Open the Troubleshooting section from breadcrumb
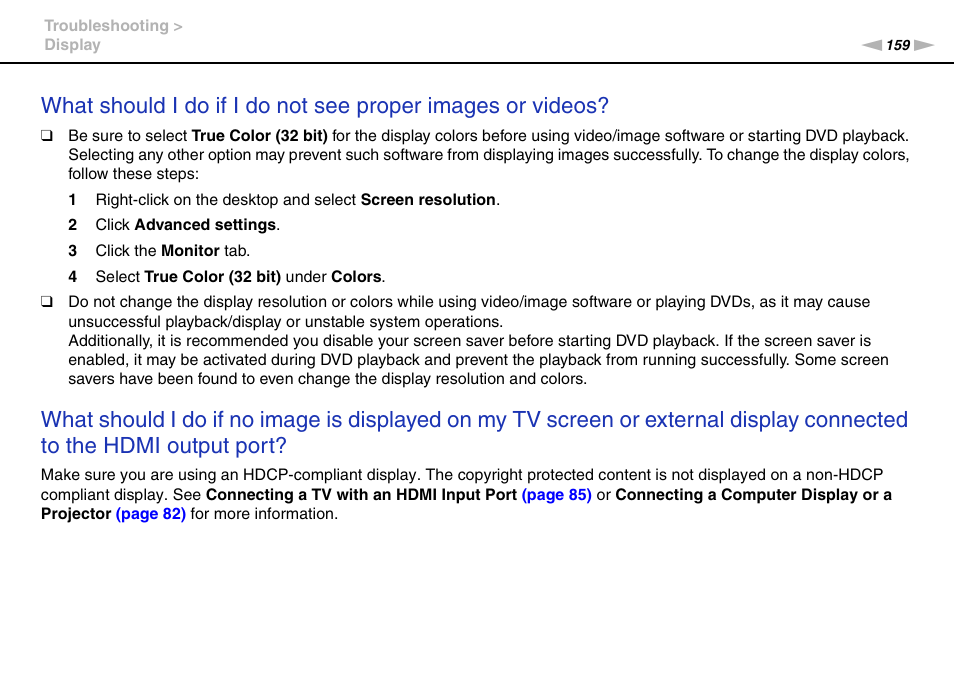The height and width of the screenshot is (674, 954). pos(104,25)
